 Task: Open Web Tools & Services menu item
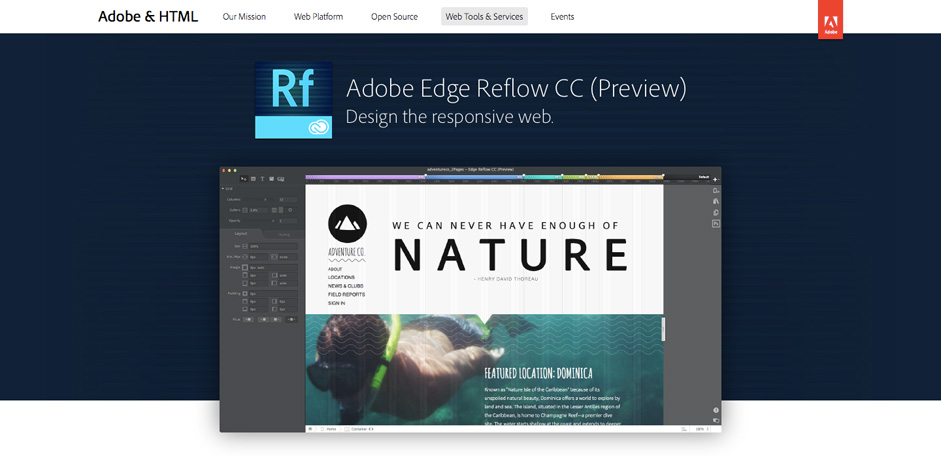coord(484,17)
